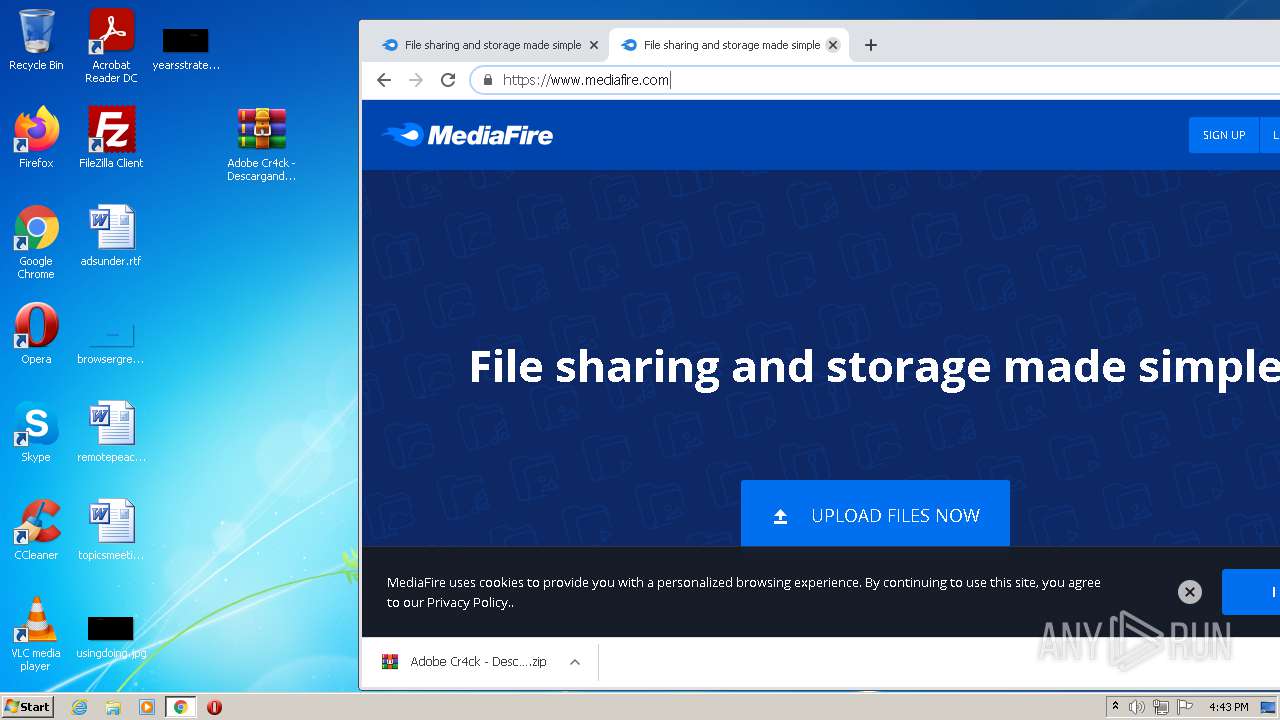Select Chrome window in taskbar
The width and height of the screenshot is (1280, 720).
181,707
